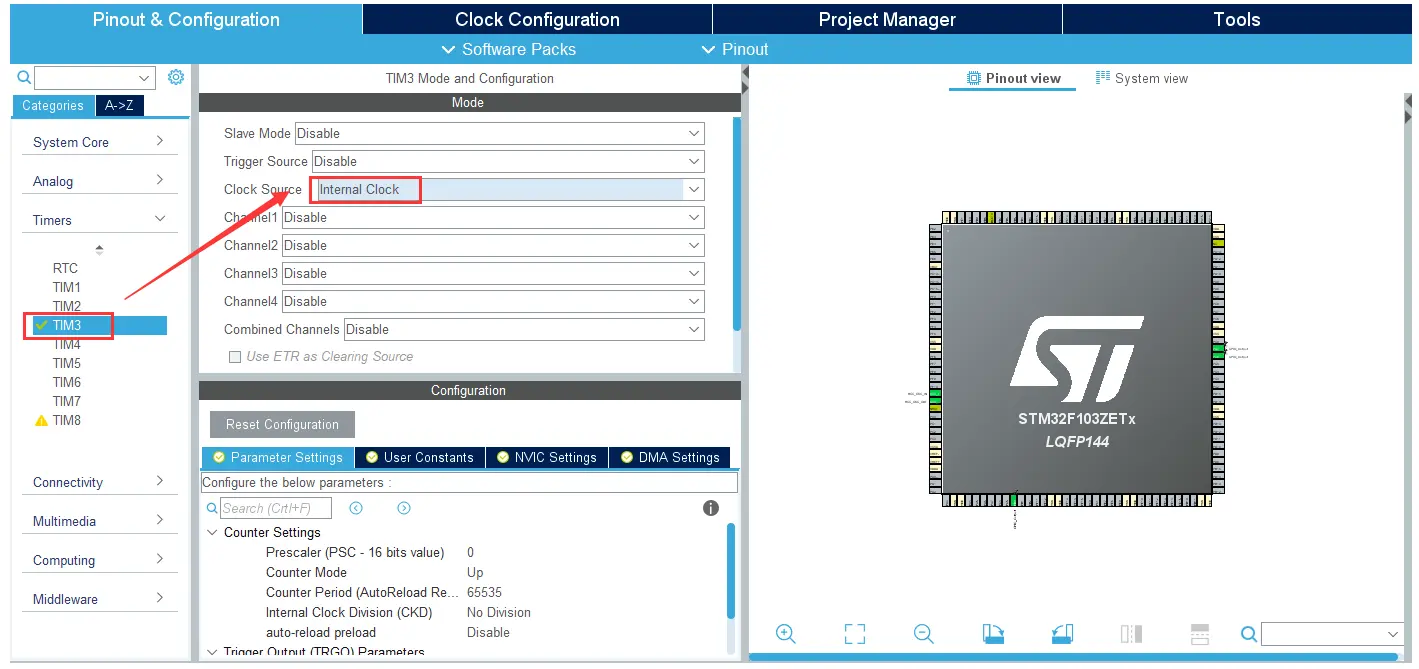1419x669 pixels.
Task: Go to the next parameter search result
Action: tap(404, 508)
